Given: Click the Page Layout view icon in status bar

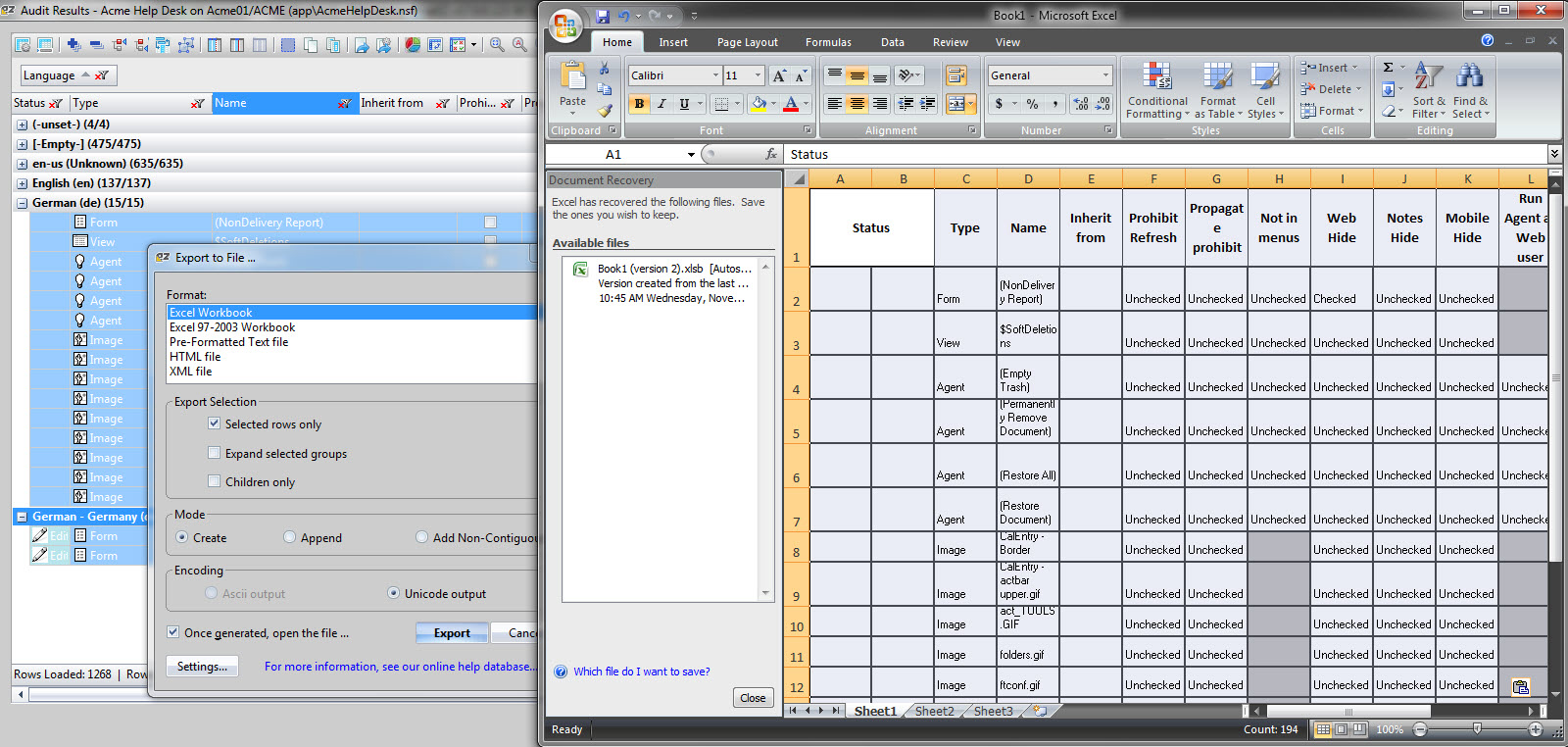Looking at the screenshot, I should [1343, 729].
